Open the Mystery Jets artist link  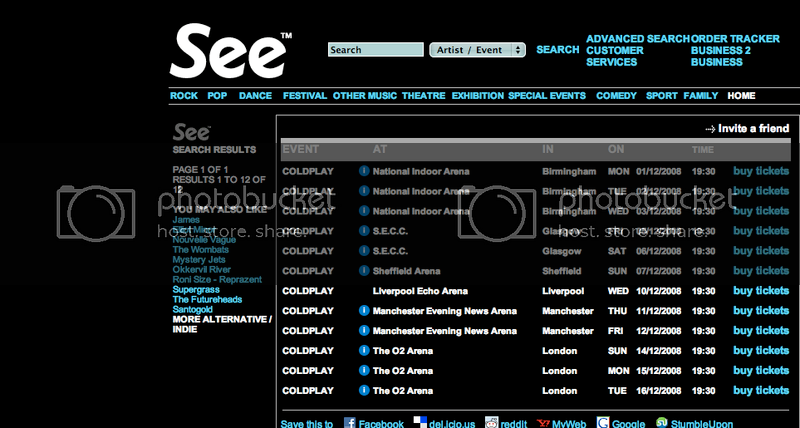point(199,260)
